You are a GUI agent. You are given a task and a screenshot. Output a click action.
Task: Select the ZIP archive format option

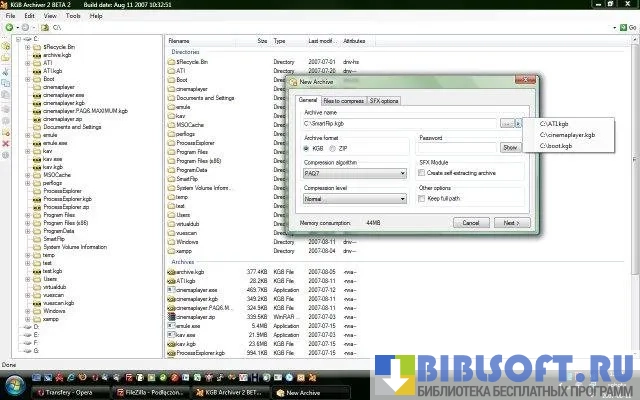pos(332,147)
